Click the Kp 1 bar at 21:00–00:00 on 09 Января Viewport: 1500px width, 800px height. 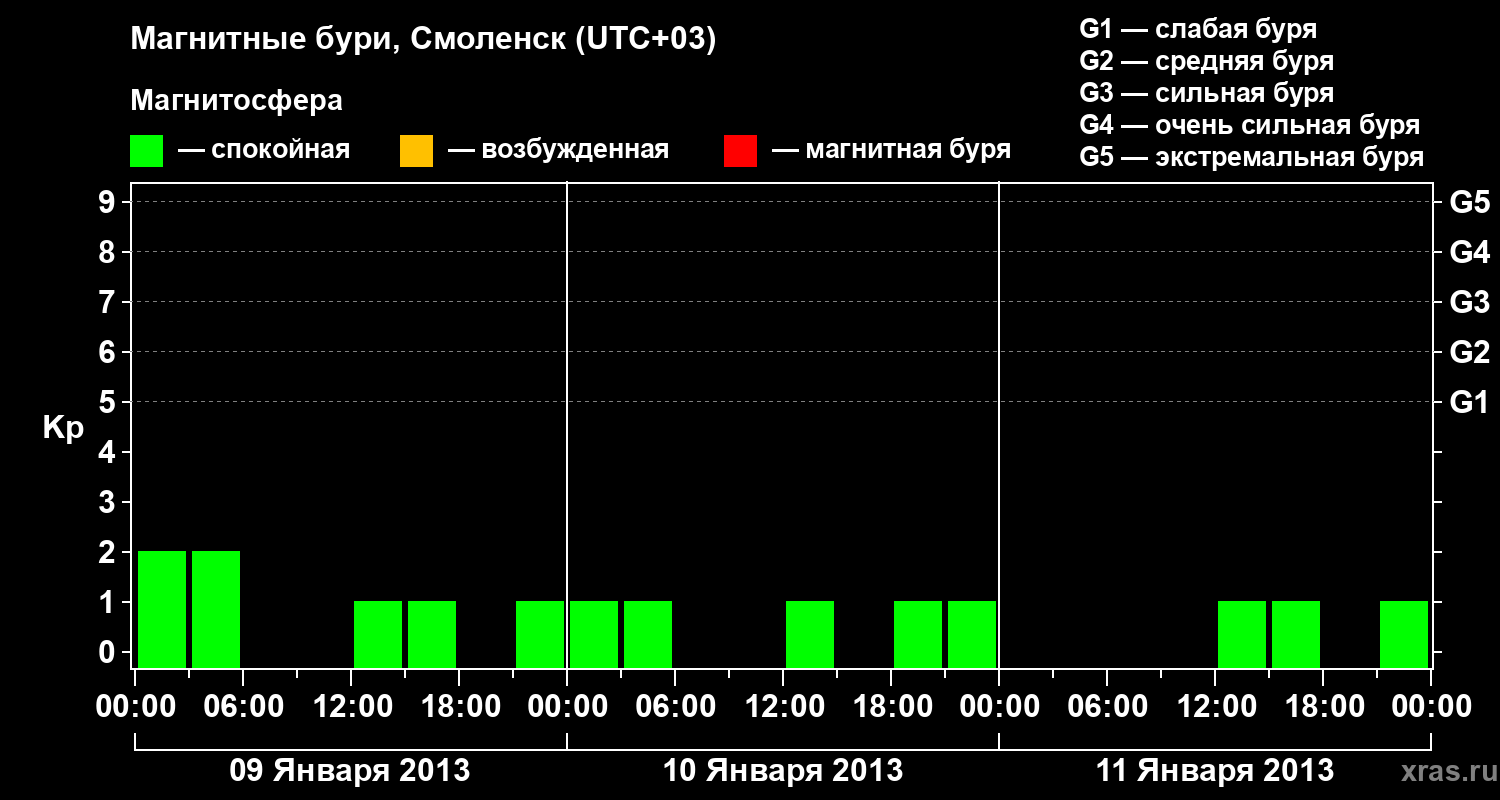coord(540,634)
